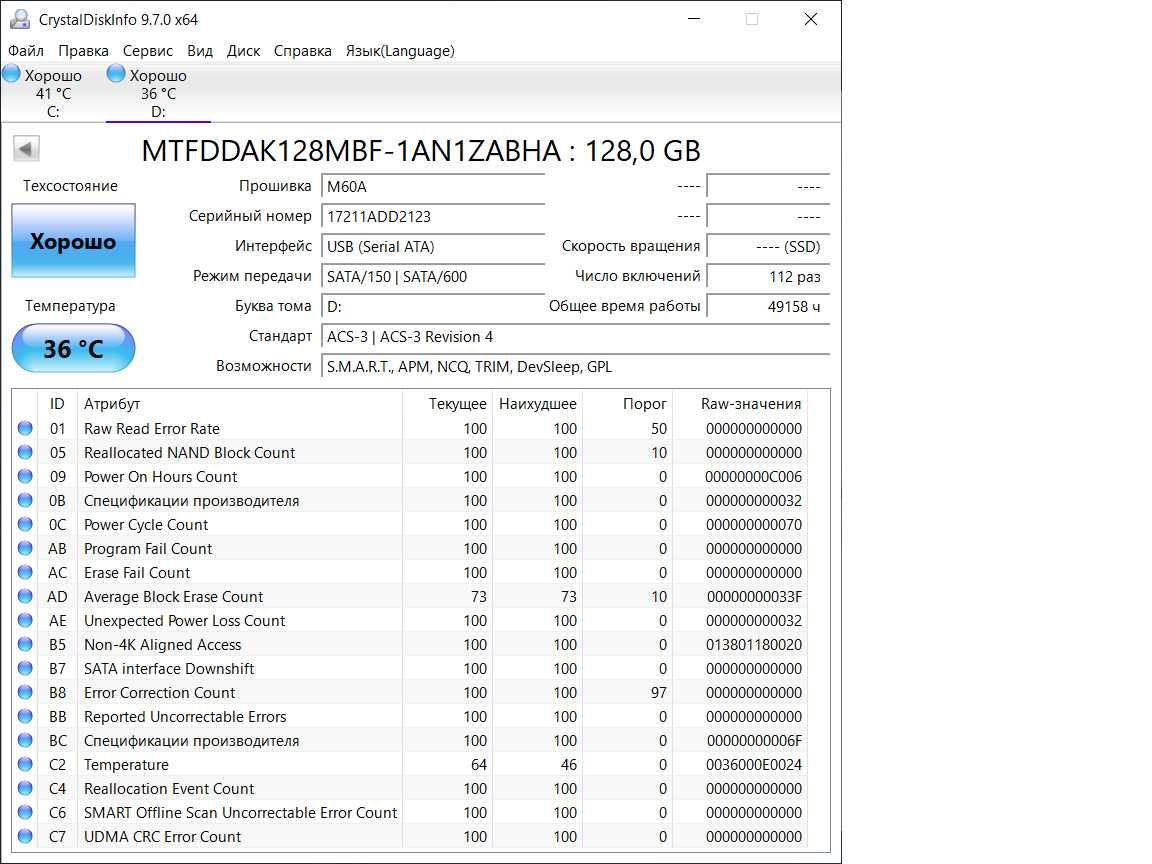
Task: Click status orb for Power Cycle Count row
Action: [25, 525]
